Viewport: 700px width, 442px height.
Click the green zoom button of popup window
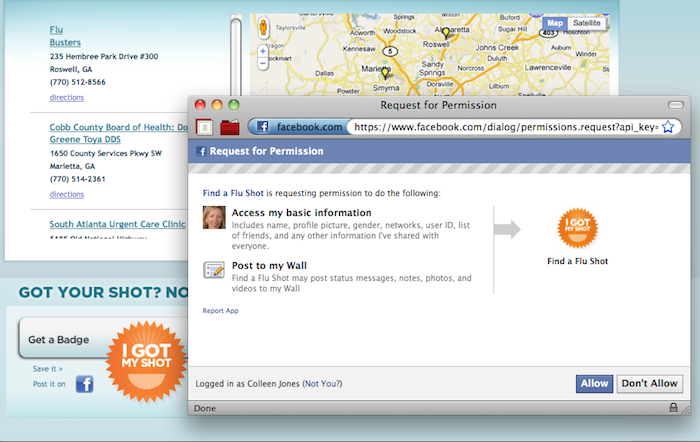coord(233,105)
